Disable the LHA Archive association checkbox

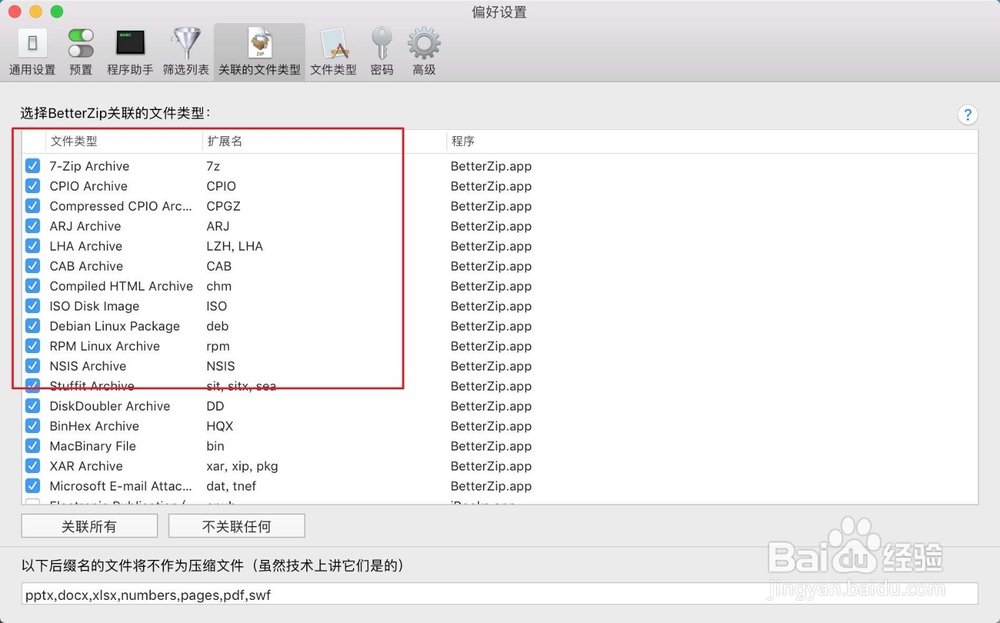click(x=33, y=246)
